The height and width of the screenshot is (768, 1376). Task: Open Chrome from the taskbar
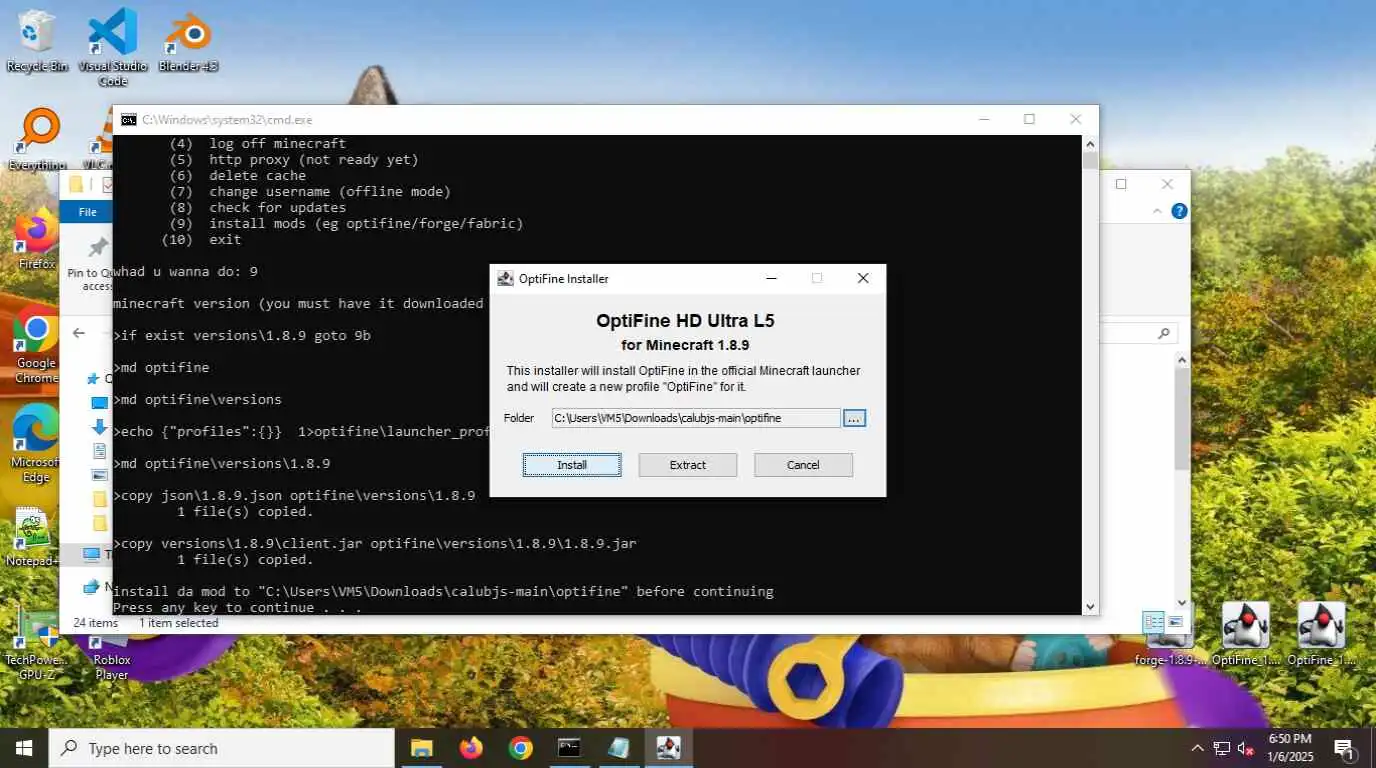520,748
